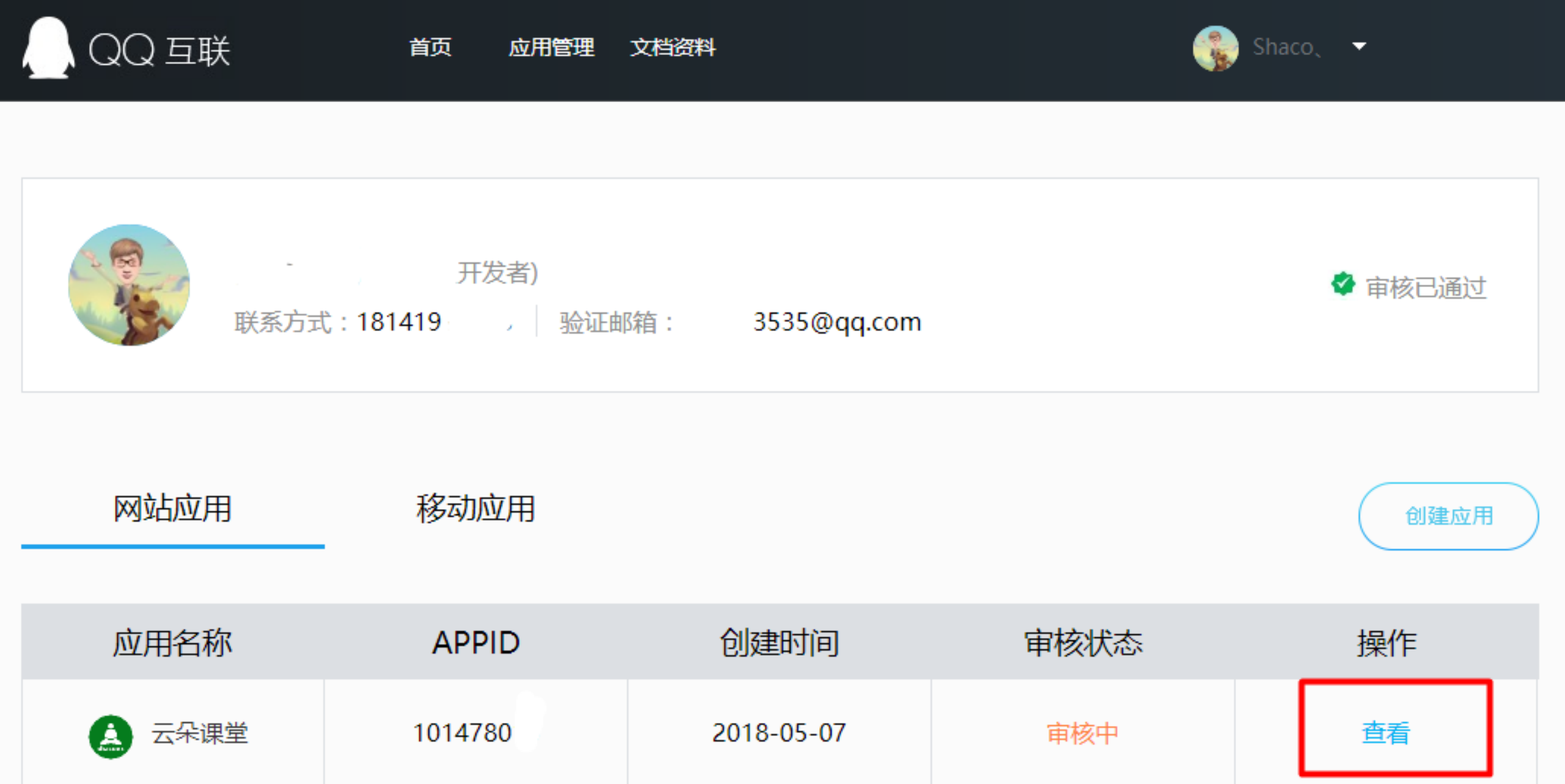This screenshot has height=784, width=1565.
Task: Click the 云朵课堂 app name
Action: (x=200, y=733)
